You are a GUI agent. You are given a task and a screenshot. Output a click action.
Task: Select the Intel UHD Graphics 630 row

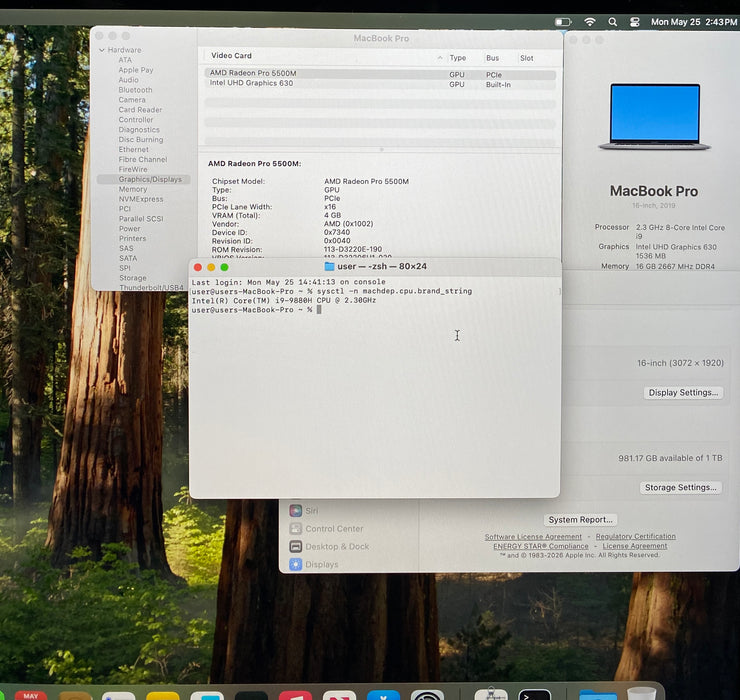(x=380, y=84)
